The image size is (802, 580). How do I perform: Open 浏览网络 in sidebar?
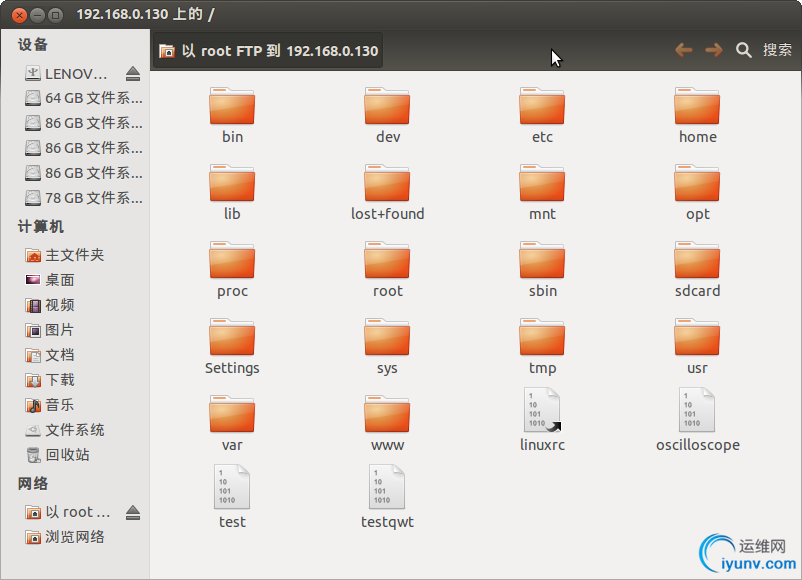pyautogui.click(x=64, y=537)
